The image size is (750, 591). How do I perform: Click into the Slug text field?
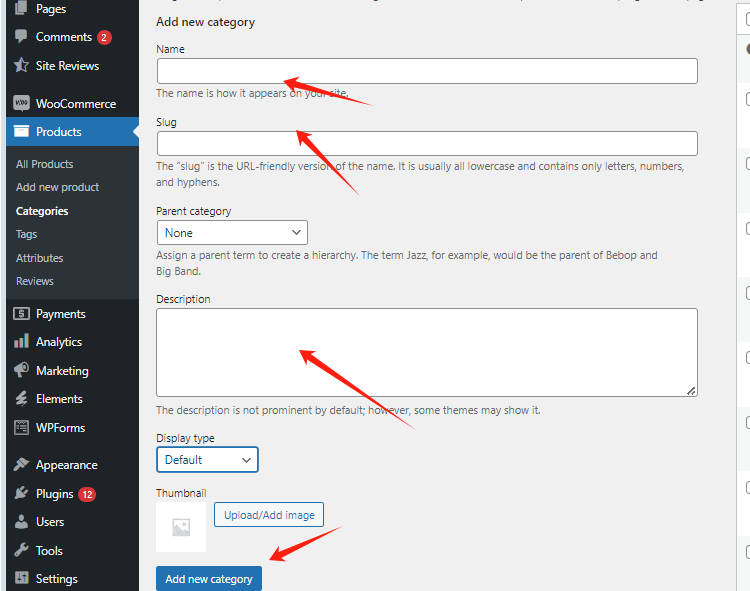tap(426, 143)
